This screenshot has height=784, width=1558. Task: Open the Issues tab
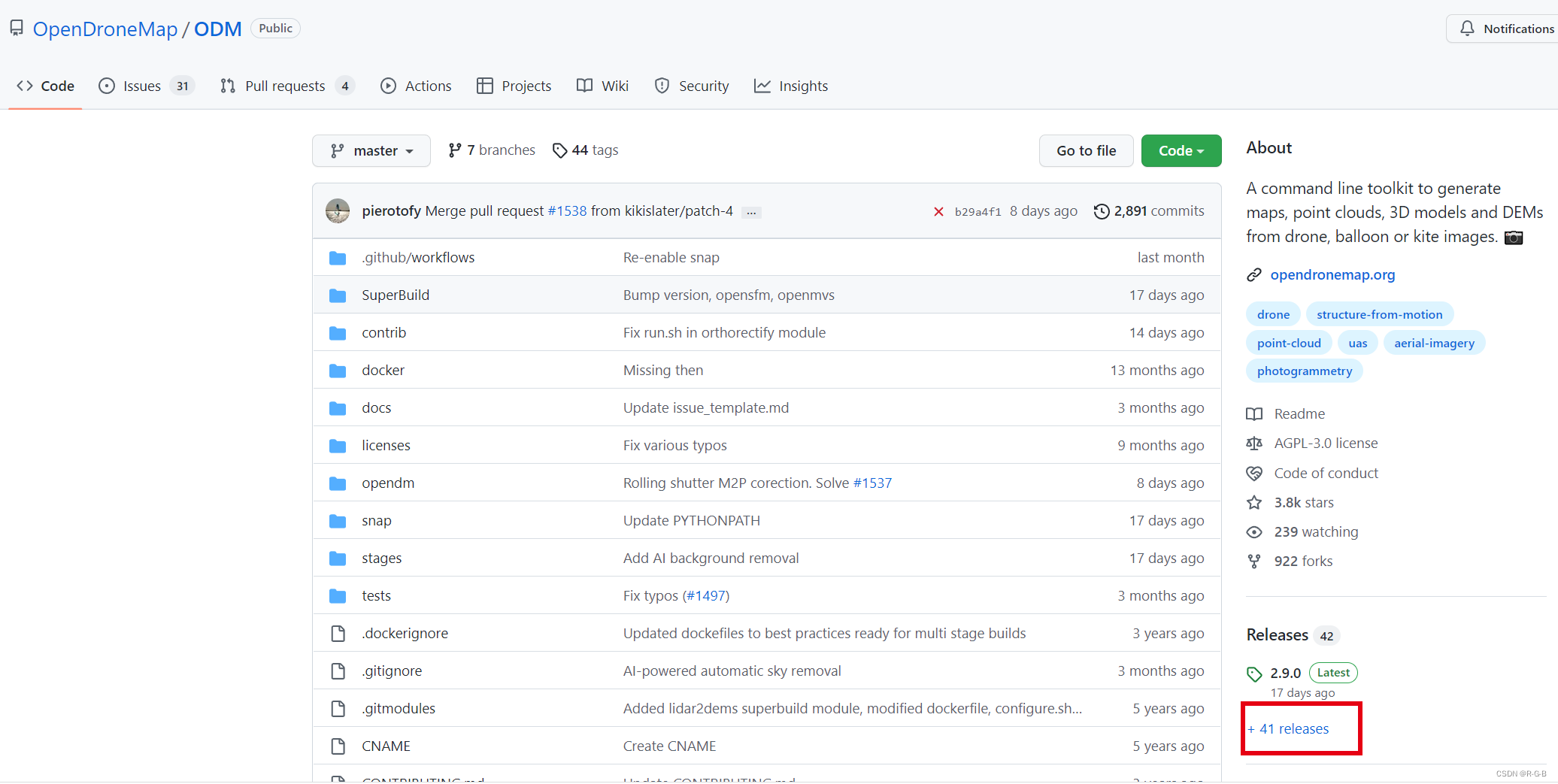point(147,86)
